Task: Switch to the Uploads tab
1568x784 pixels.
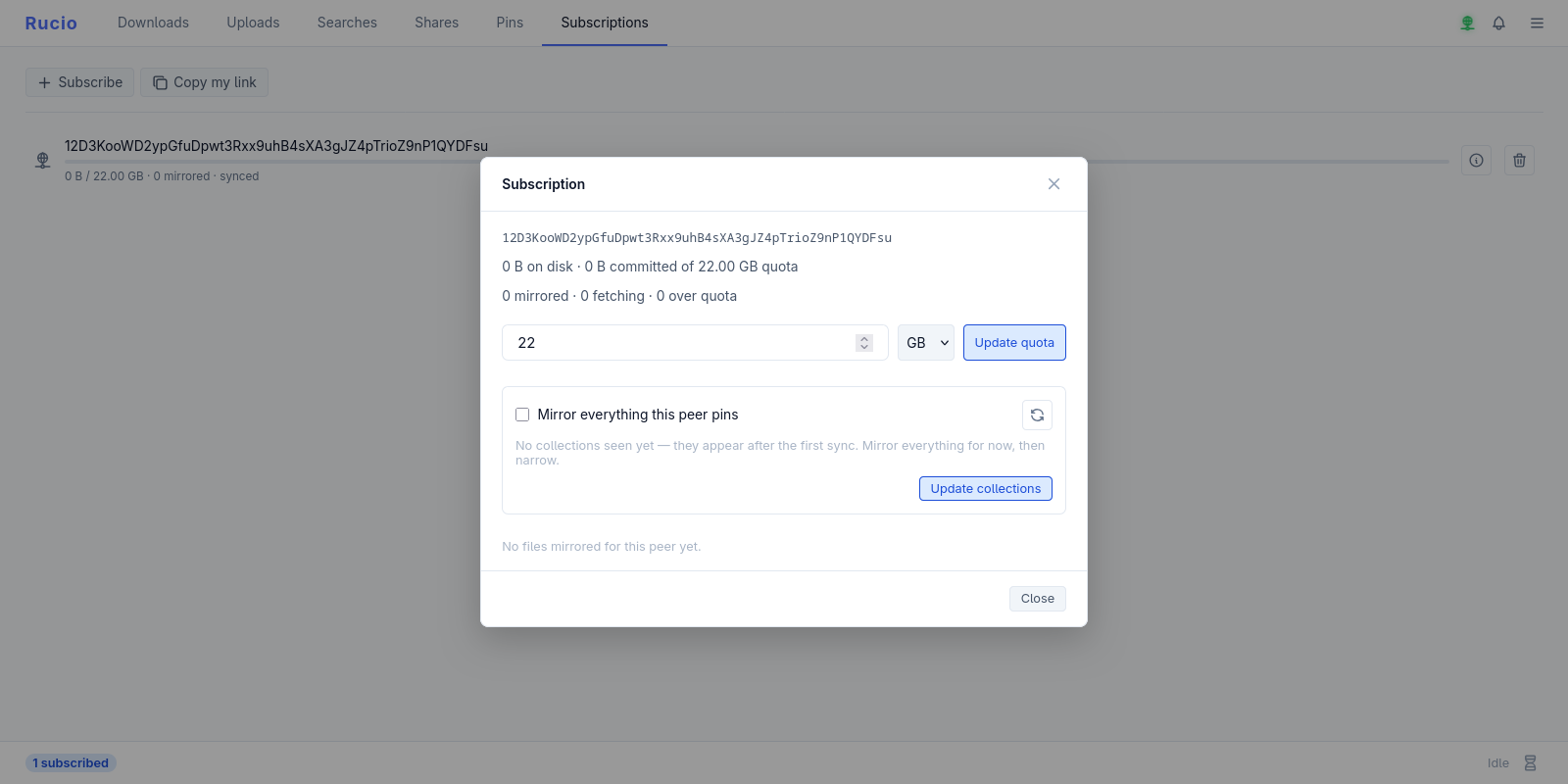Action: tap(253, 23)
